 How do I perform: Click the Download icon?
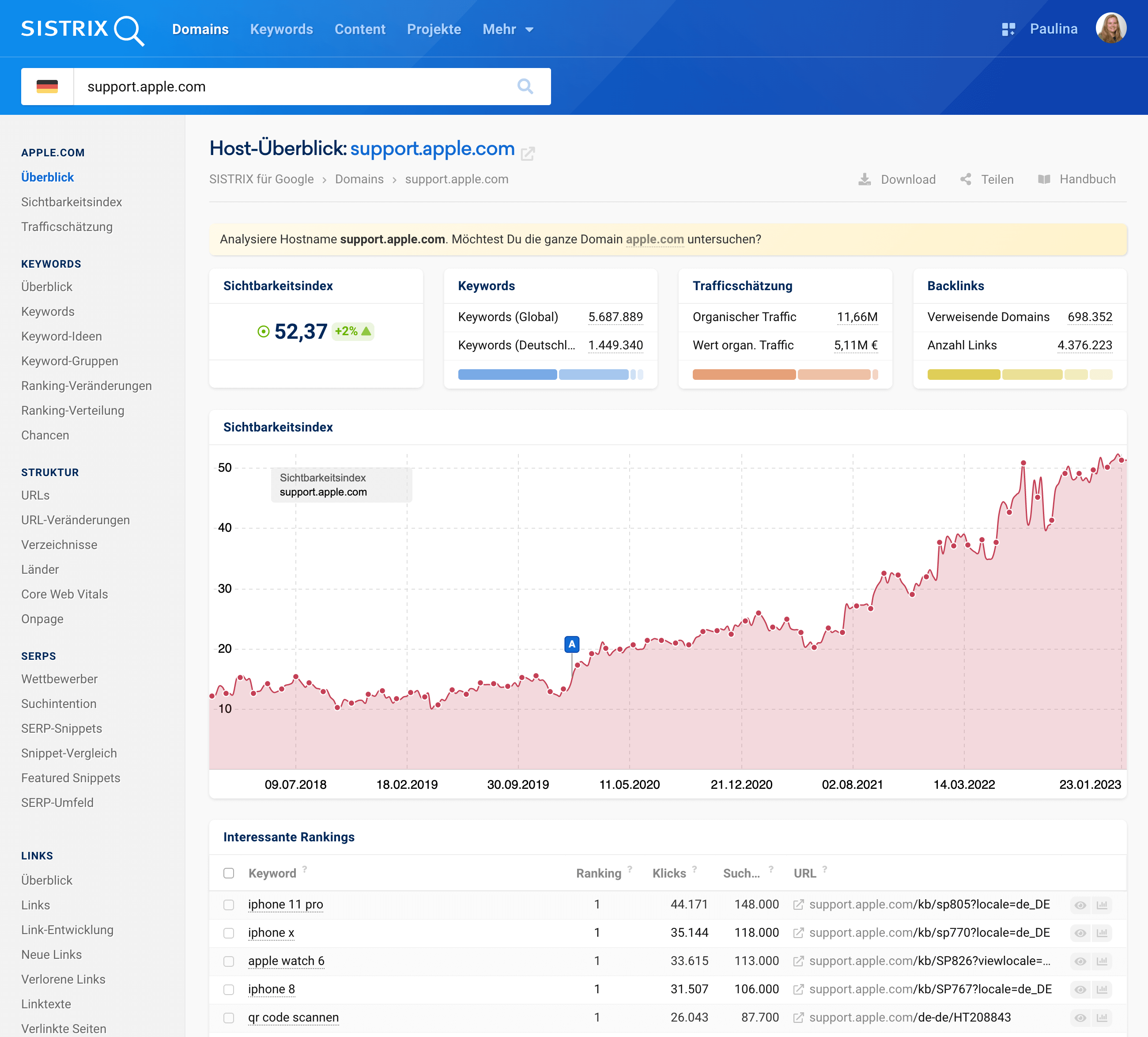(865, 179)
